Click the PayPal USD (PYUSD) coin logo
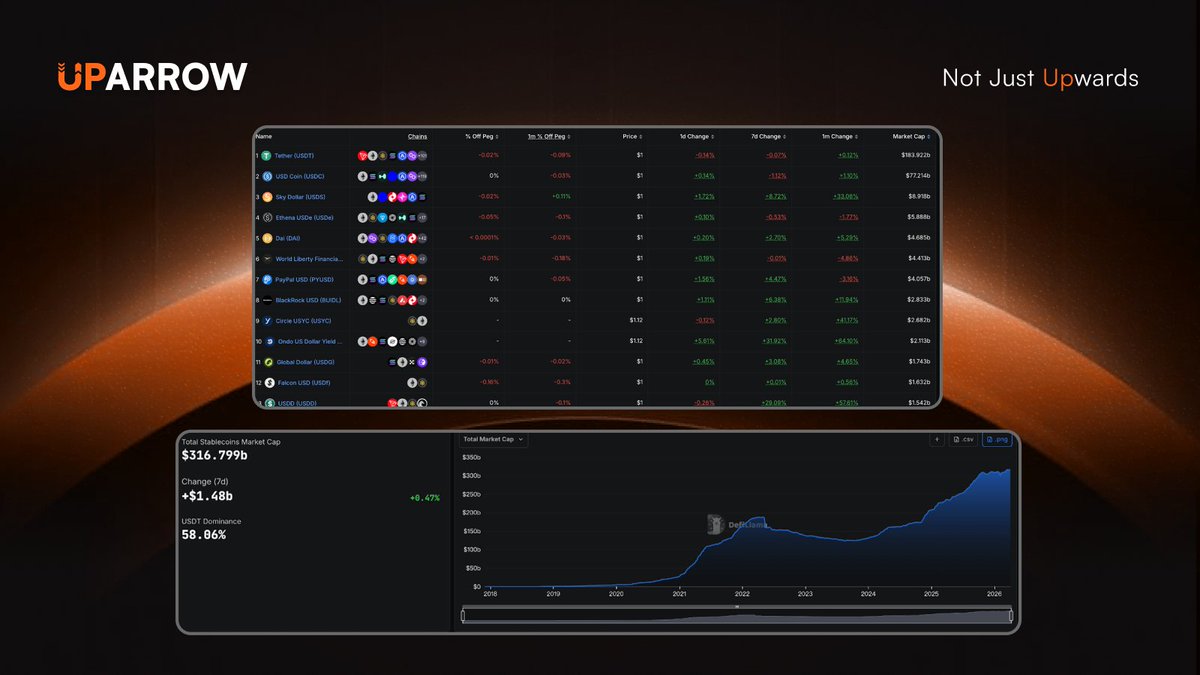The image size is (1200, 675). coord(267,279)
